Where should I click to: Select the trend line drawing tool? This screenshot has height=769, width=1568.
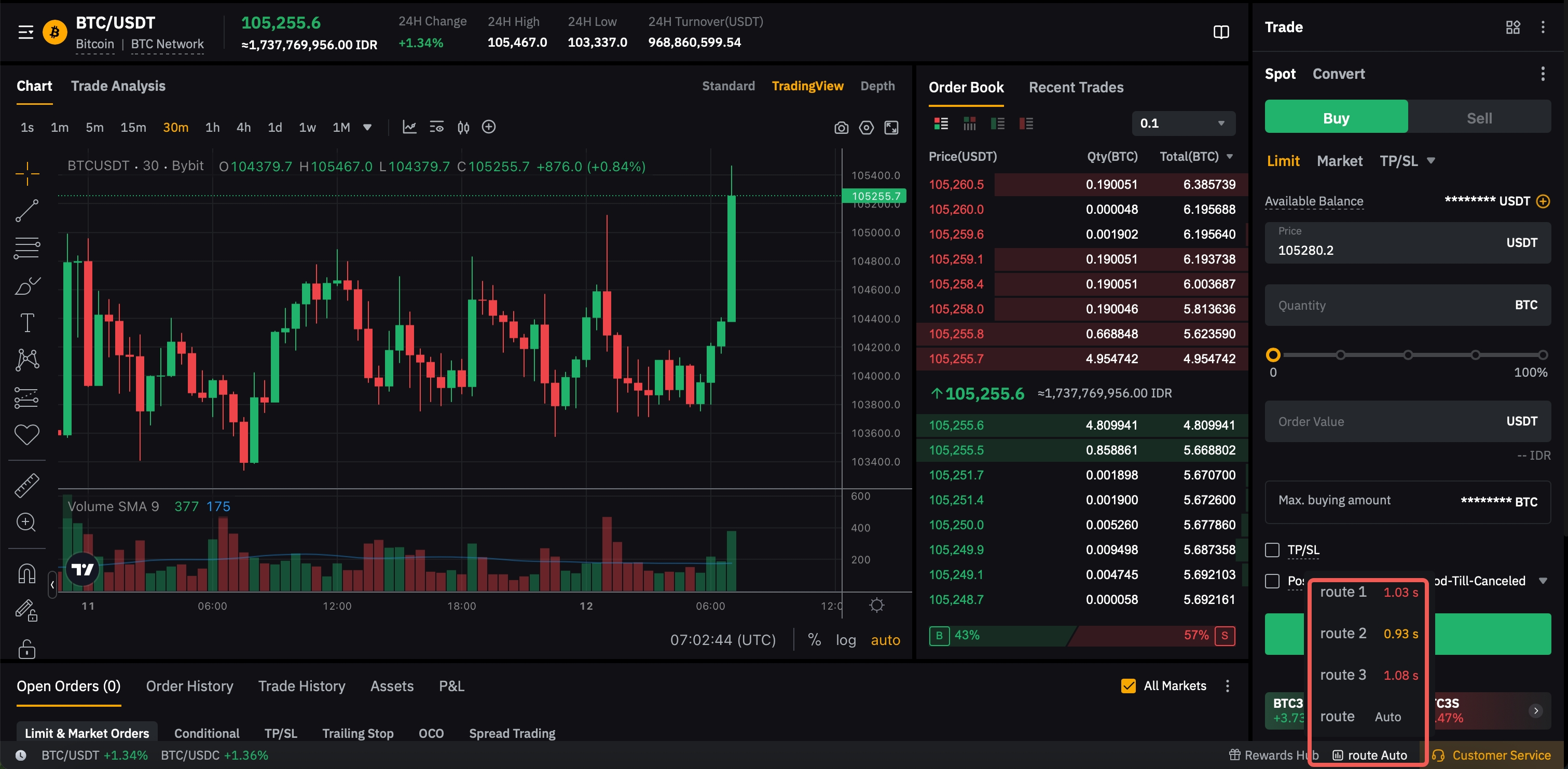pyautogui.click(x=27, y=211)
